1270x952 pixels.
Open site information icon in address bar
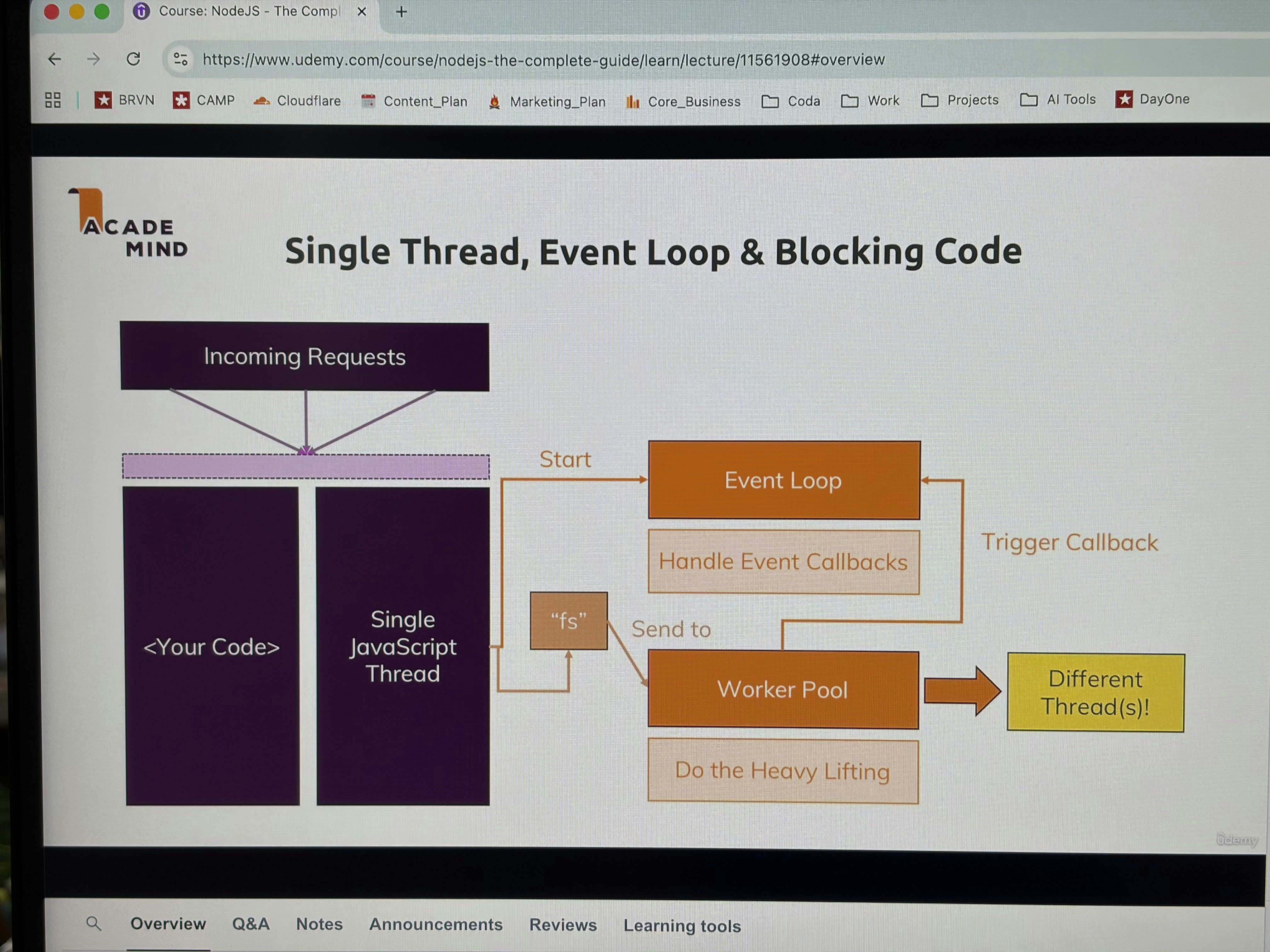pyautogui.click(x=181, y=59)
